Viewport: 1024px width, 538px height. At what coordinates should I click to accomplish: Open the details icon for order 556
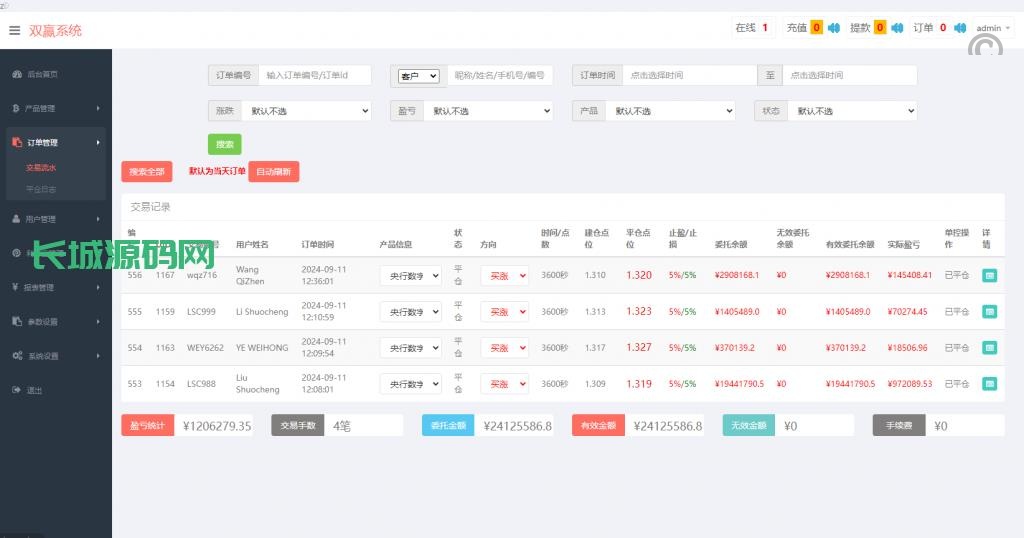989,275
